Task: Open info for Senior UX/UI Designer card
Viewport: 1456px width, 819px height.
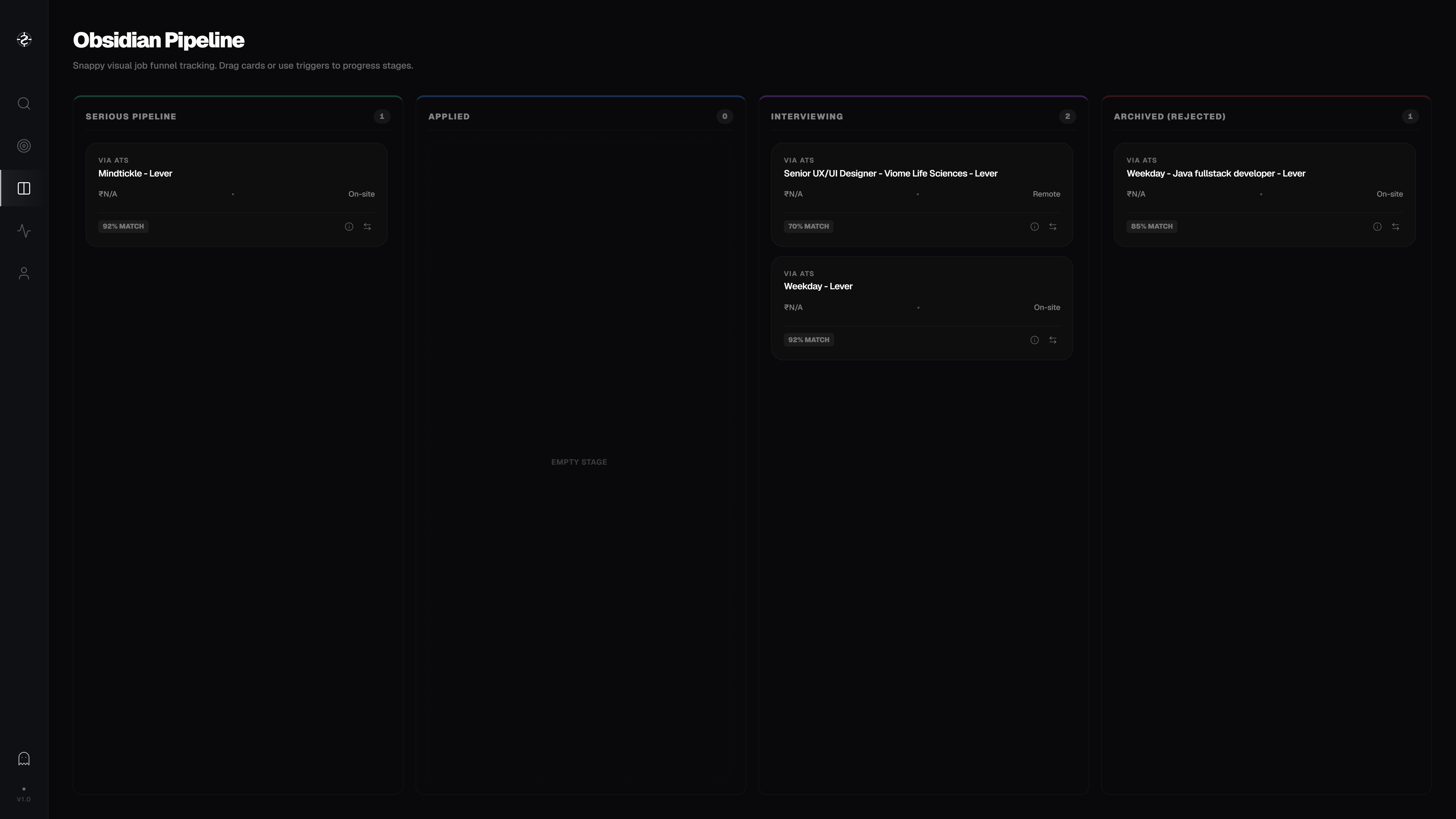Action: click(1034, 227)
